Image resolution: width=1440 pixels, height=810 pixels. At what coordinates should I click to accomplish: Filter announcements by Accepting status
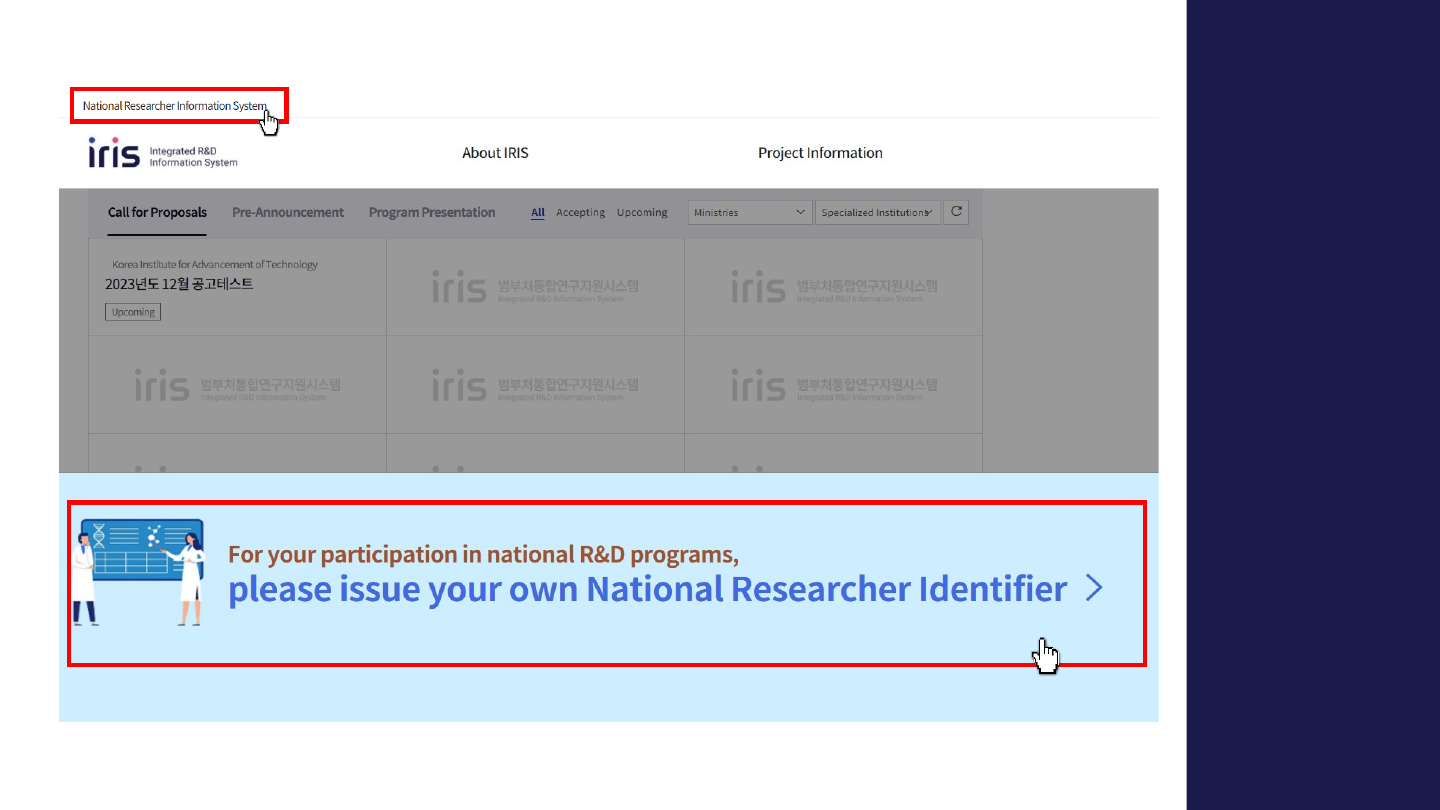point(580,212)
